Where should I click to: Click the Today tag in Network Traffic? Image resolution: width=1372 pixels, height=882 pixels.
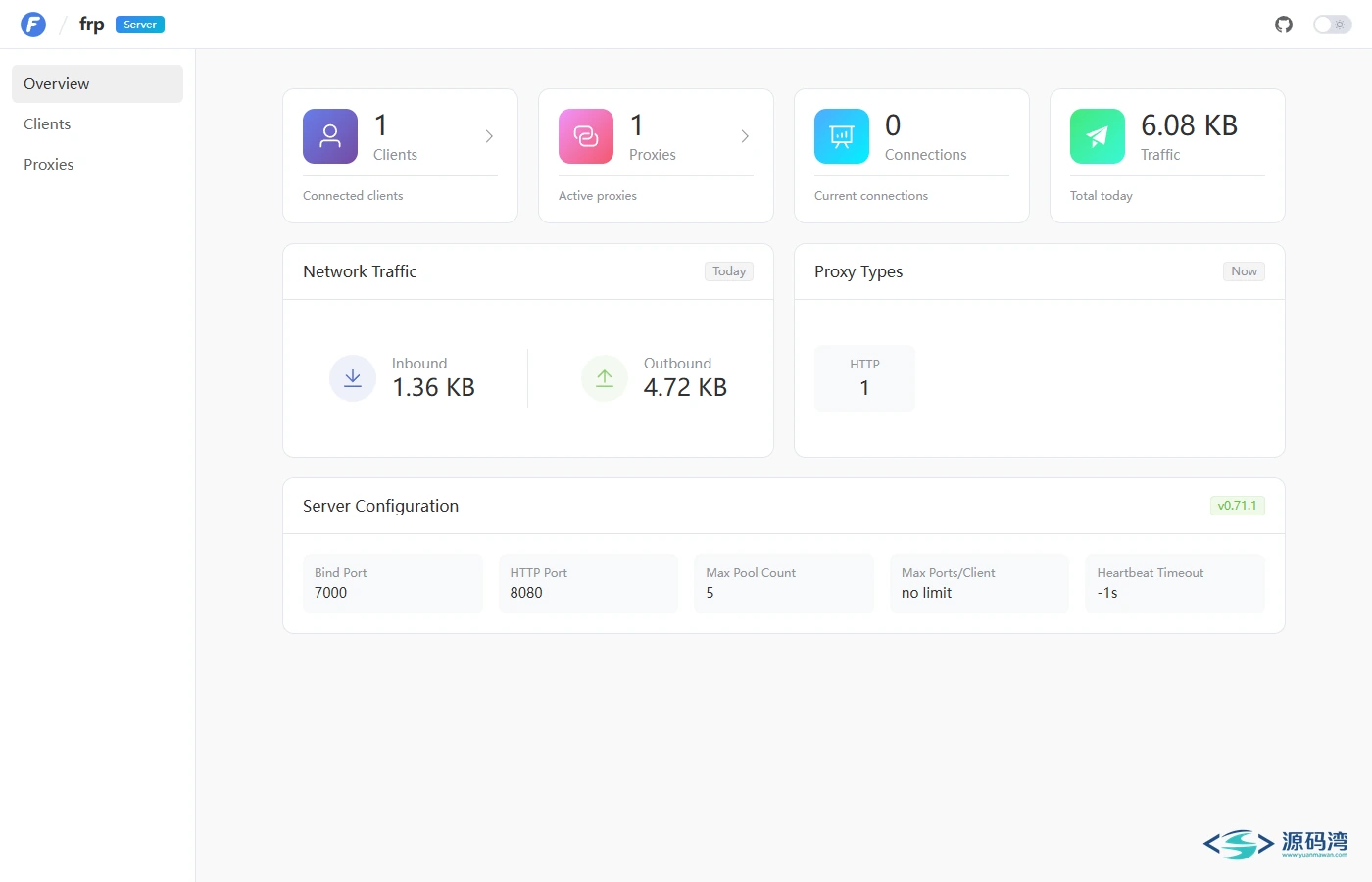coord(729,271)
